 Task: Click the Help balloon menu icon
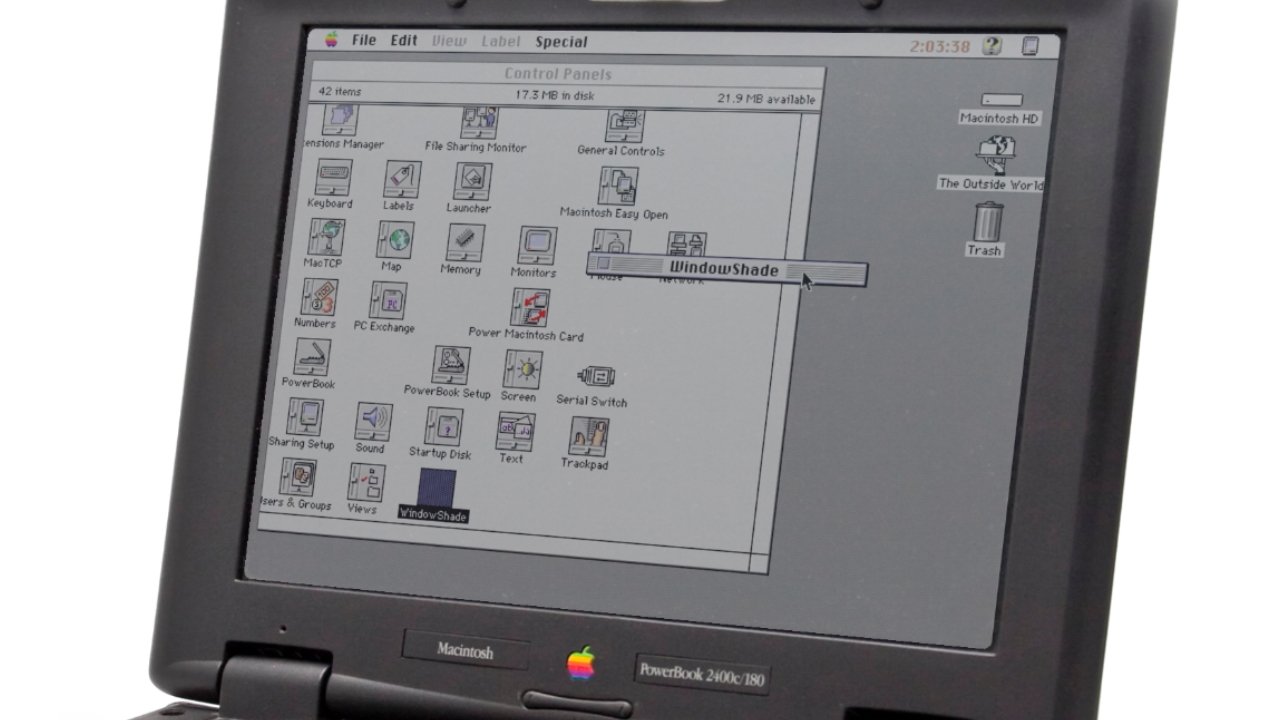tap(991, 46)
